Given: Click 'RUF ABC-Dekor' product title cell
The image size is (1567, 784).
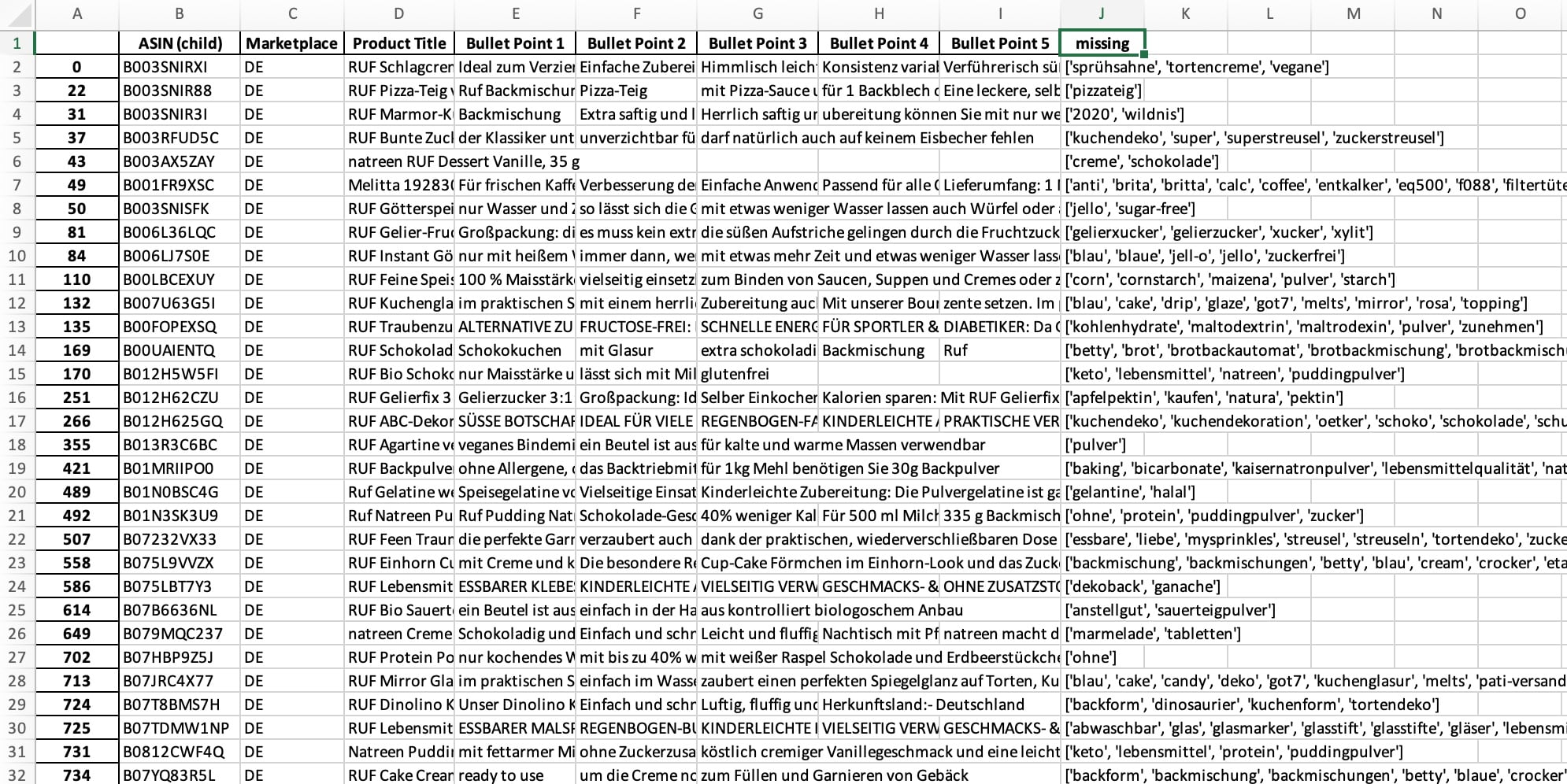Looking at the screenshot, I should coord(399,421).
